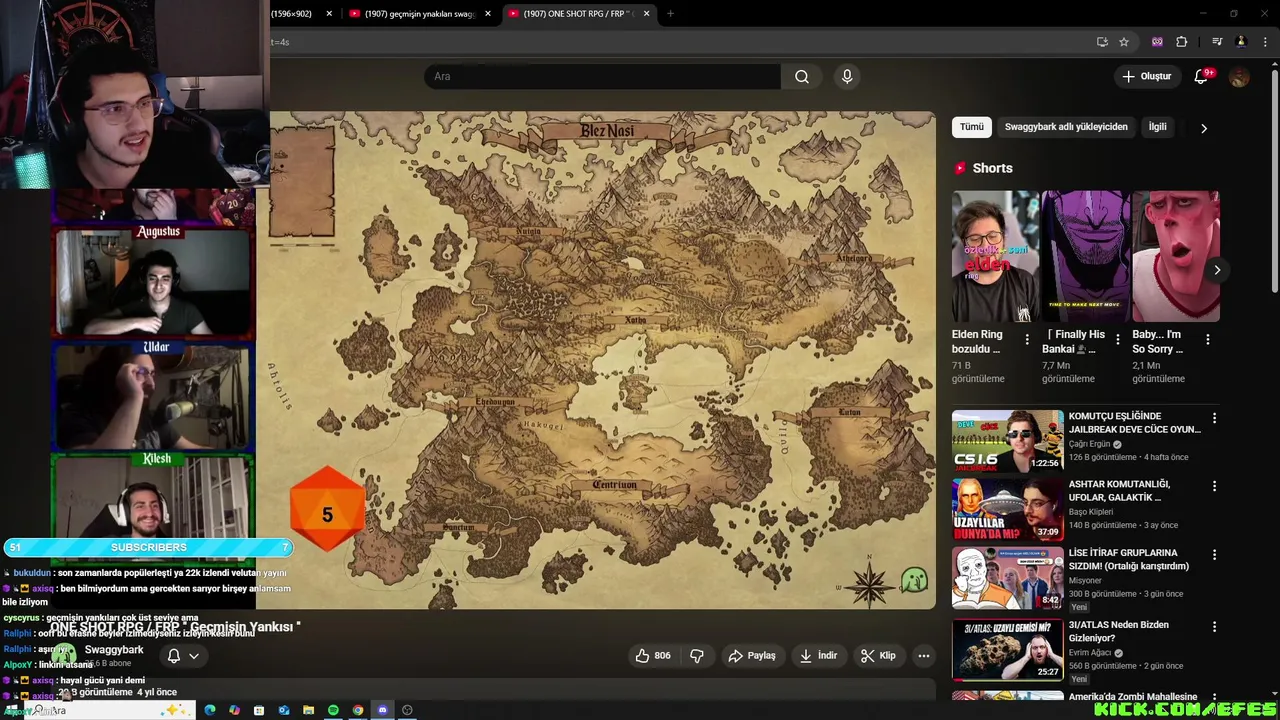This screenshot has height=720, width=1280.
Task: Click the Evrim Ağacı channel name
Action: tap(1089, 653)
